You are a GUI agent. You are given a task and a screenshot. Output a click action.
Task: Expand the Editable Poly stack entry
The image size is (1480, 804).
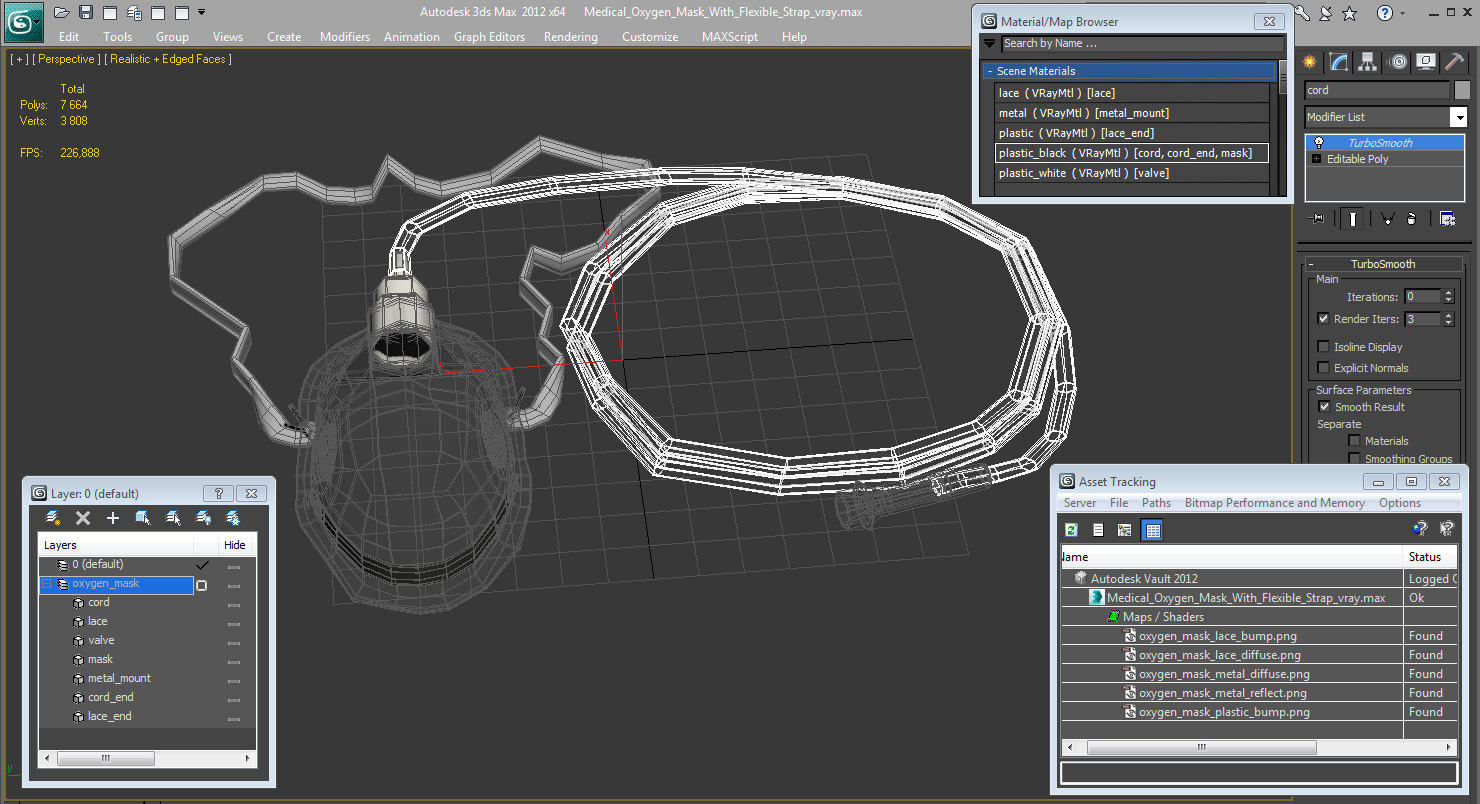[x=1316, y=159]
